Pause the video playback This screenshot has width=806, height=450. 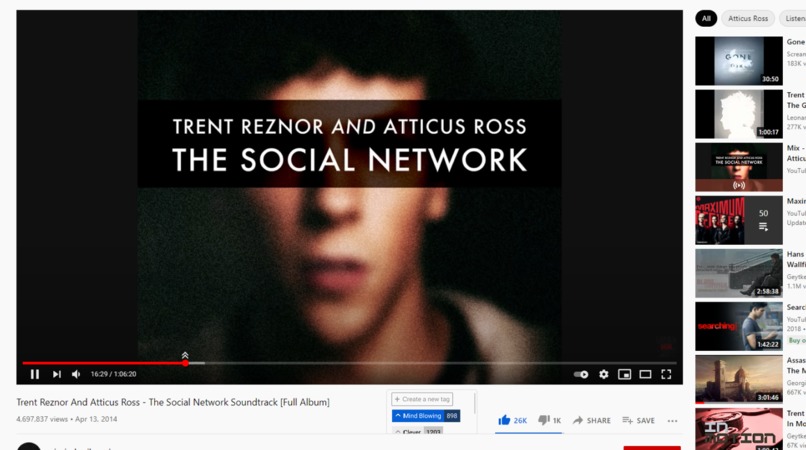(34, 374)
